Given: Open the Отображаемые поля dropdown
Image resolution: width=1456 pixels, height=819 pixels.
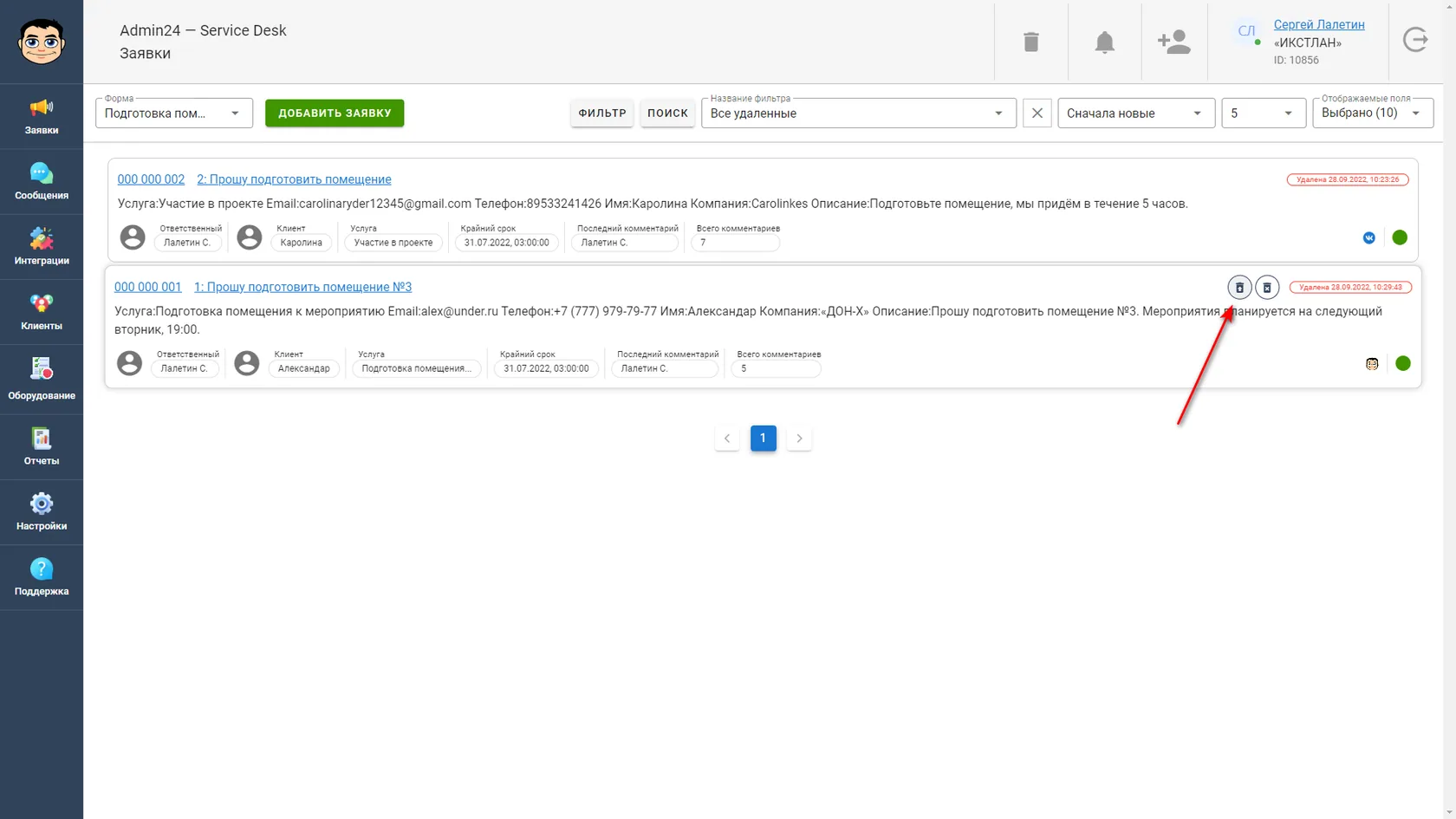Looking at the screenshot, I should click(1373, 114).
